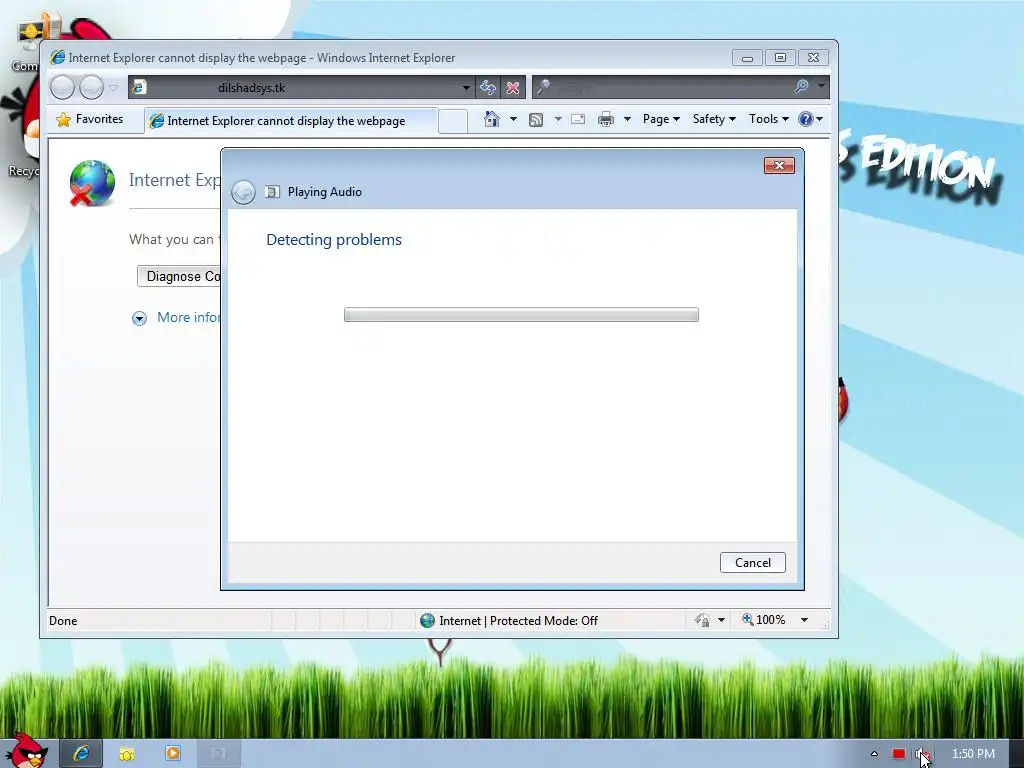The height and width of the screenshot is (768, 1024).
Task: Click the Diagnose Connection Problems button
Action: [180, 276]
